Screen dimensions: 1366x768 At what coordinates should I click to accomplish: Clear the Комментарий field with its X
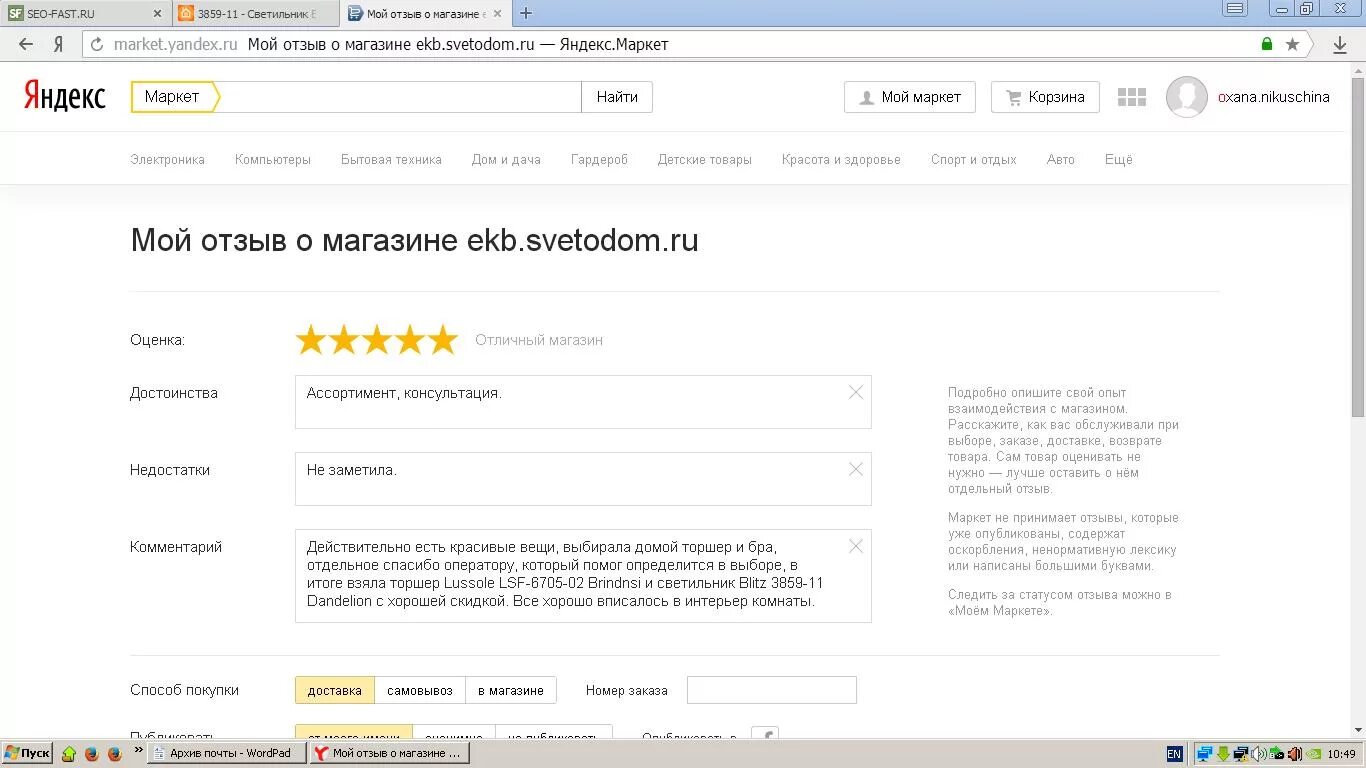(855, 546)
